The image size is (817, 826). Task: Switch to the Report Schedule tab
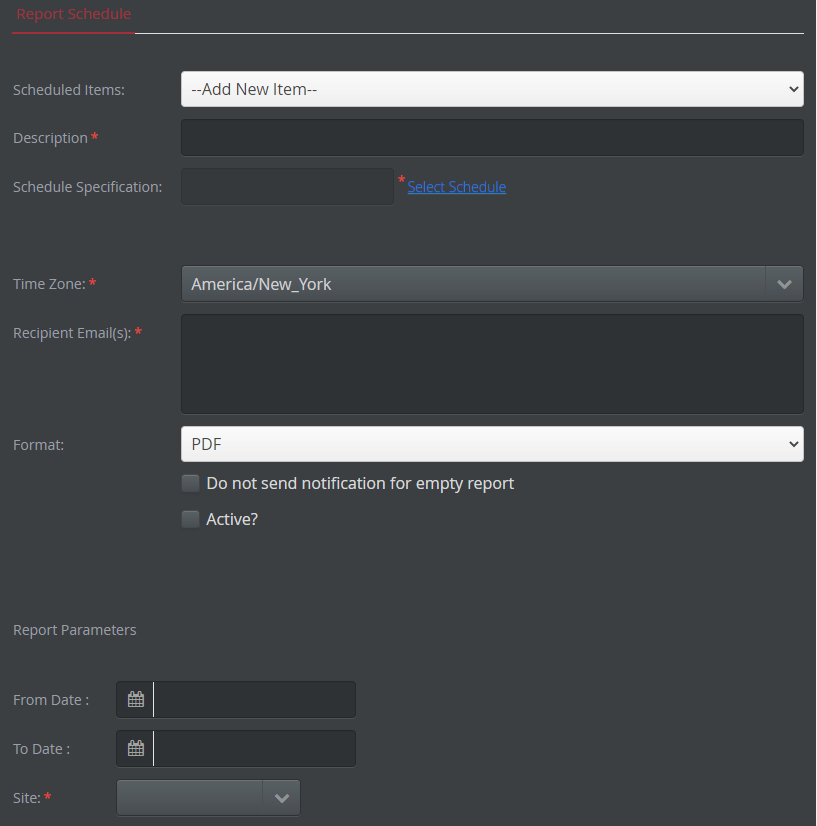74,14
